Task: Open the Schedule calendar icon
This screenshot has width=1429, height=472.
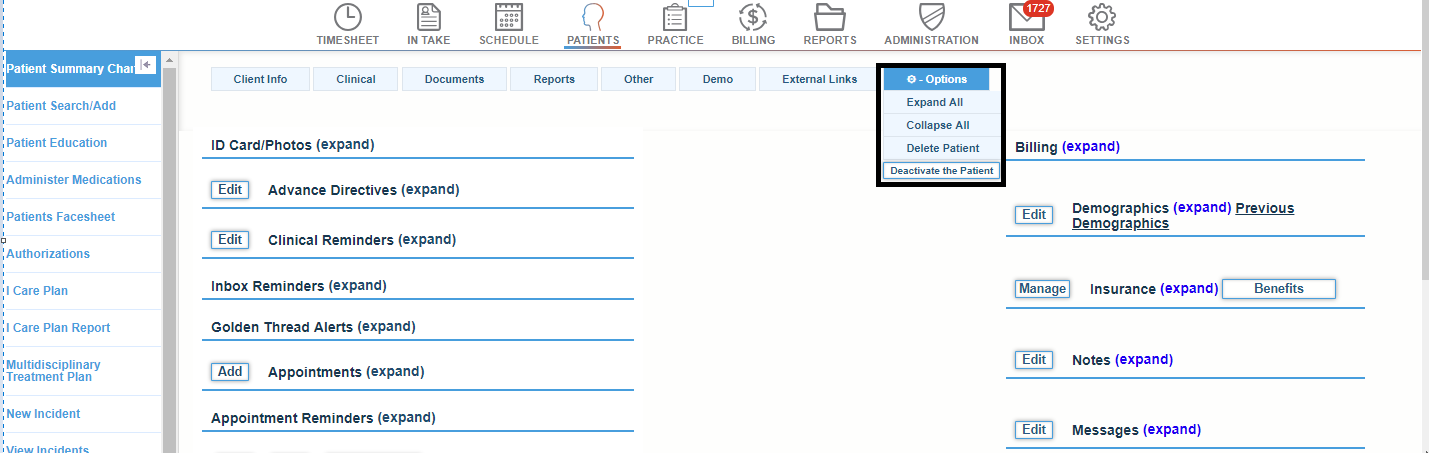Action: [x=508, y=17]
